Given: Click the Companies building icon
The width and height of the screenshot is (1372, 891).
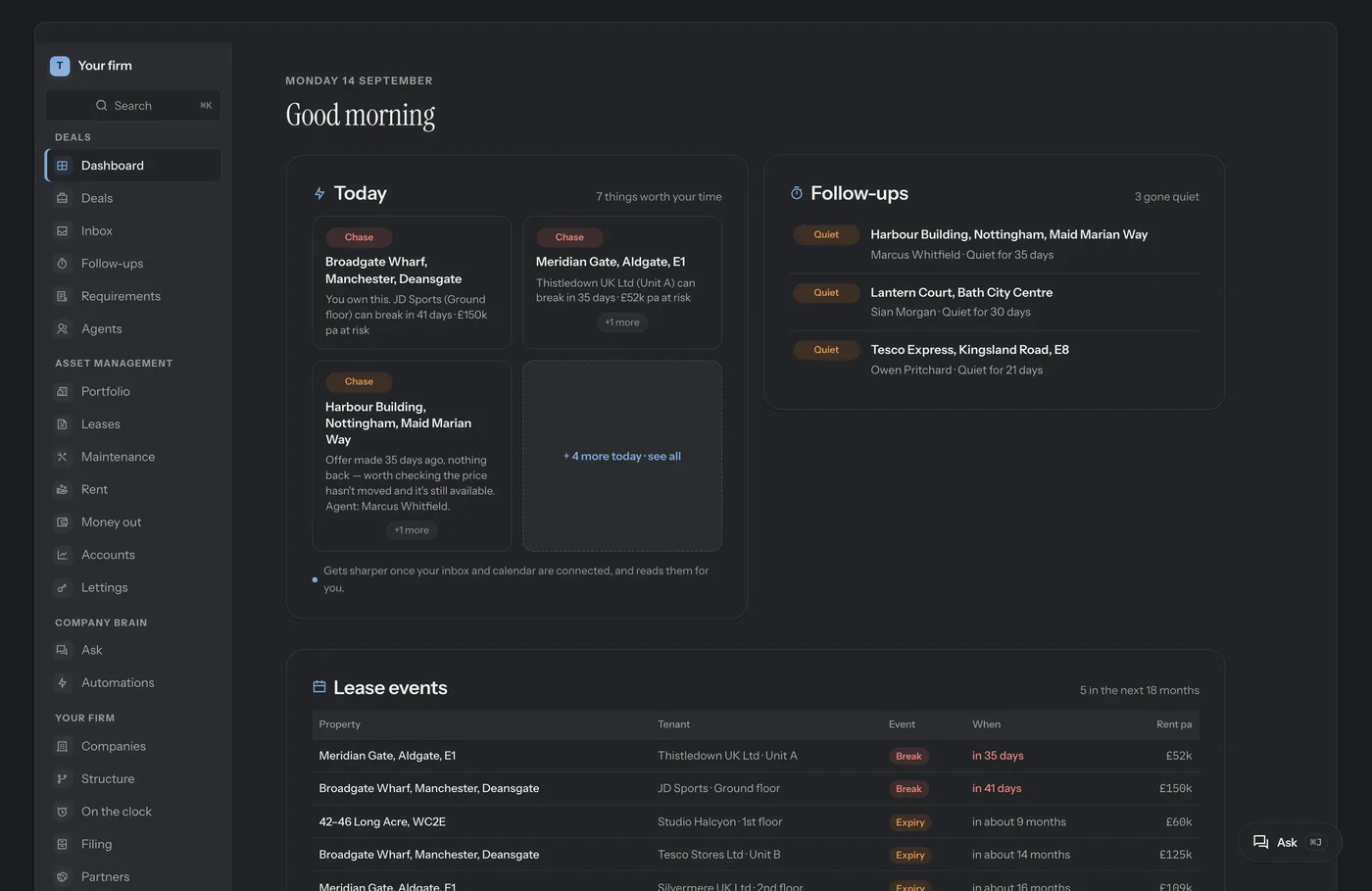Looking at the screenshot, I should pos(62,746).
